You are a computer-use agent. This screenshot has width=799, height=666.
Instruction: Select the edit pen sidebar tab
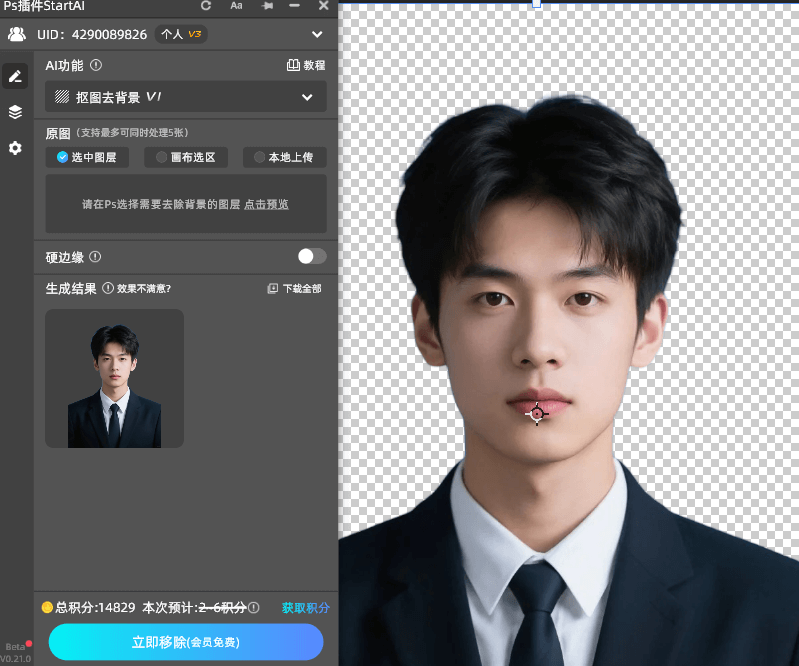pos(15,76)
